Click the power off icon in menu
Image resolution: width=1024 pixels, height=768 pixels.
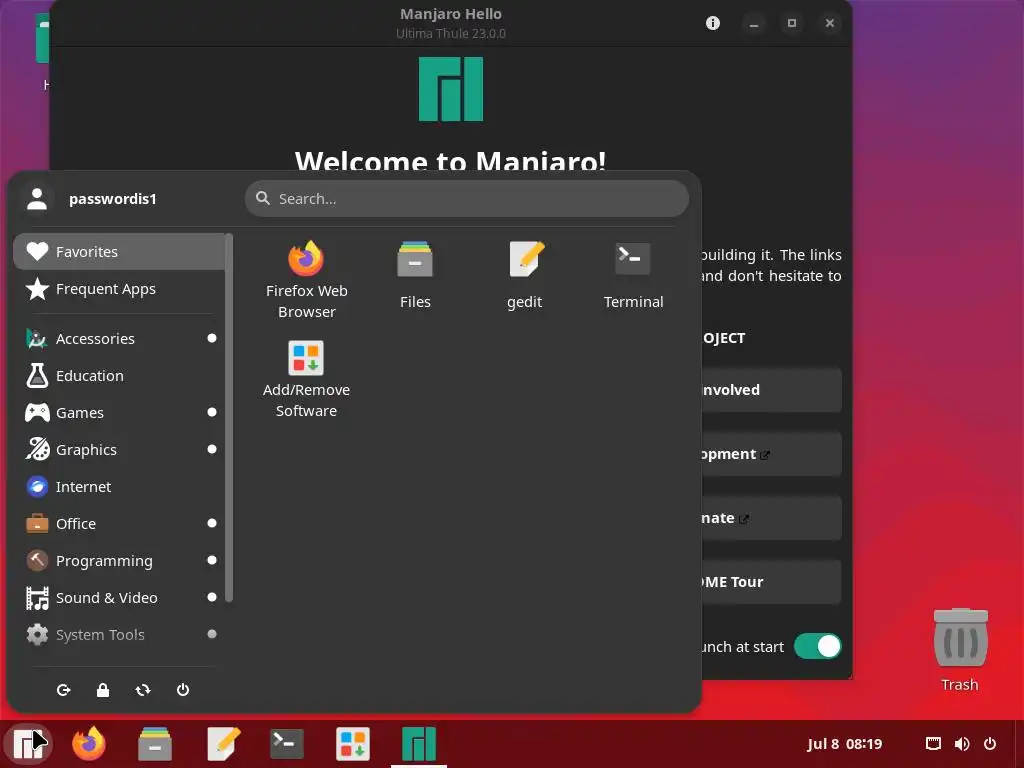coord(183,690)
